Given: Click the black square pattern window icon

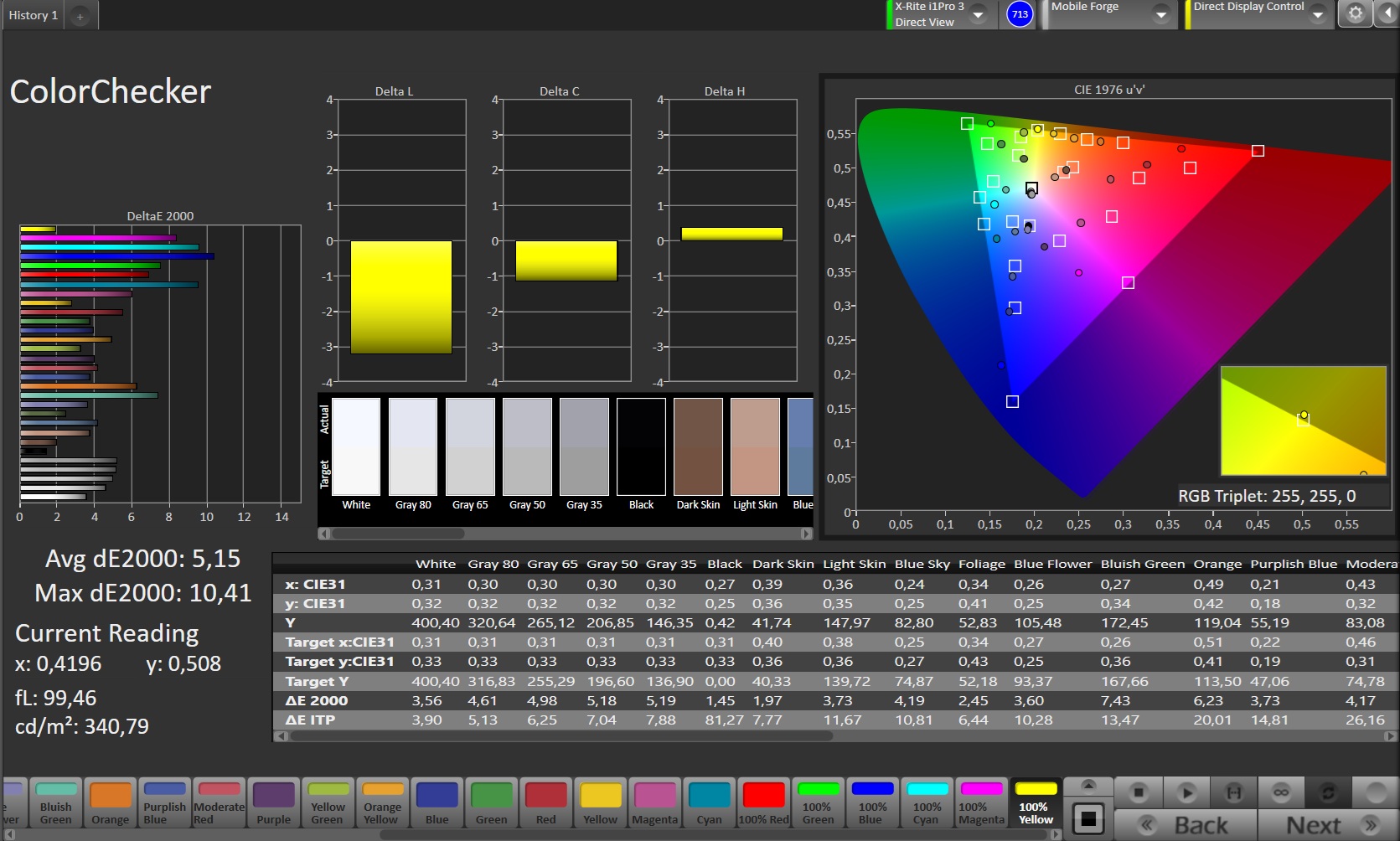Looking at the screenshot, I should pos(1087,818).
